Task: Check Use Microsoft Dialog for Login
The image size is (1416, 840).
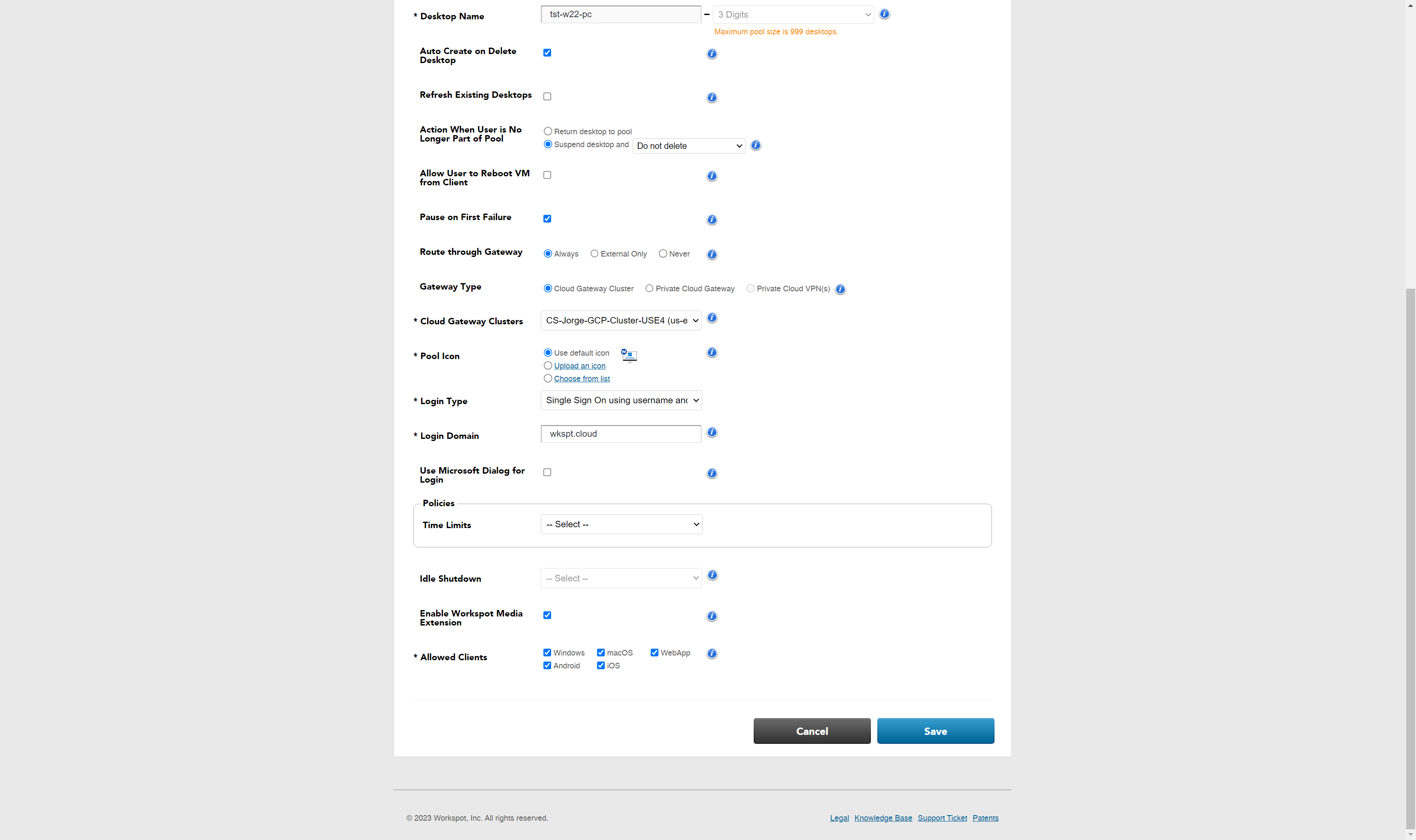Action: point(547,472)
